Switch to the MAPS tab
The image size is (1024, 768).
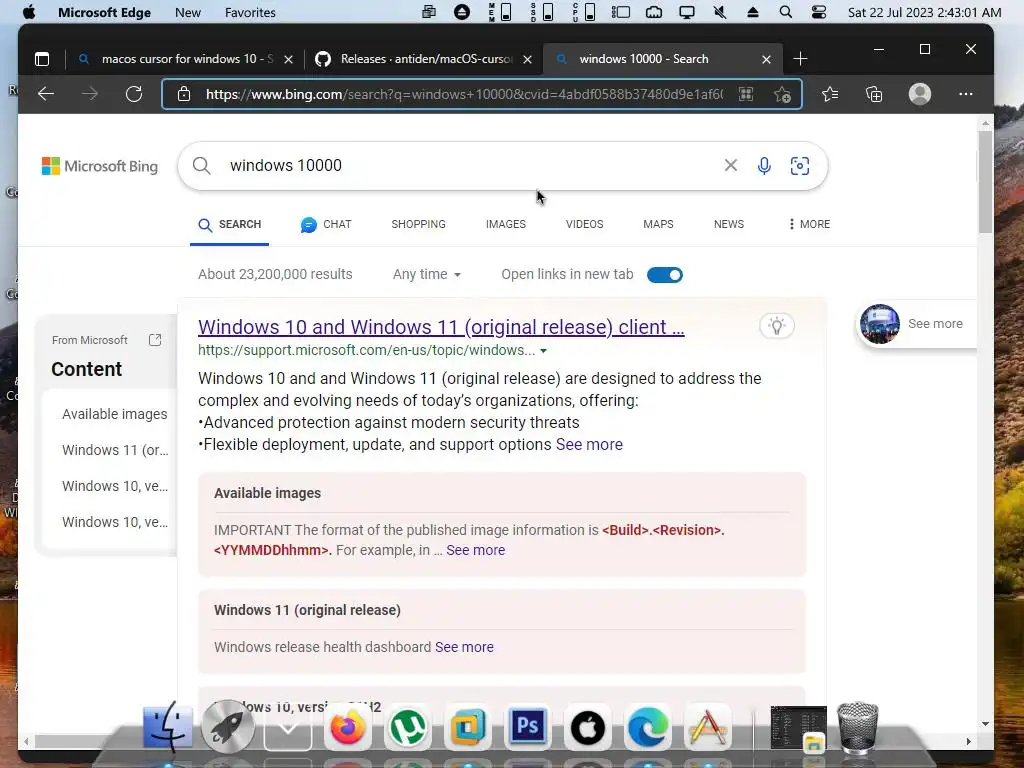tap(658, 224)
